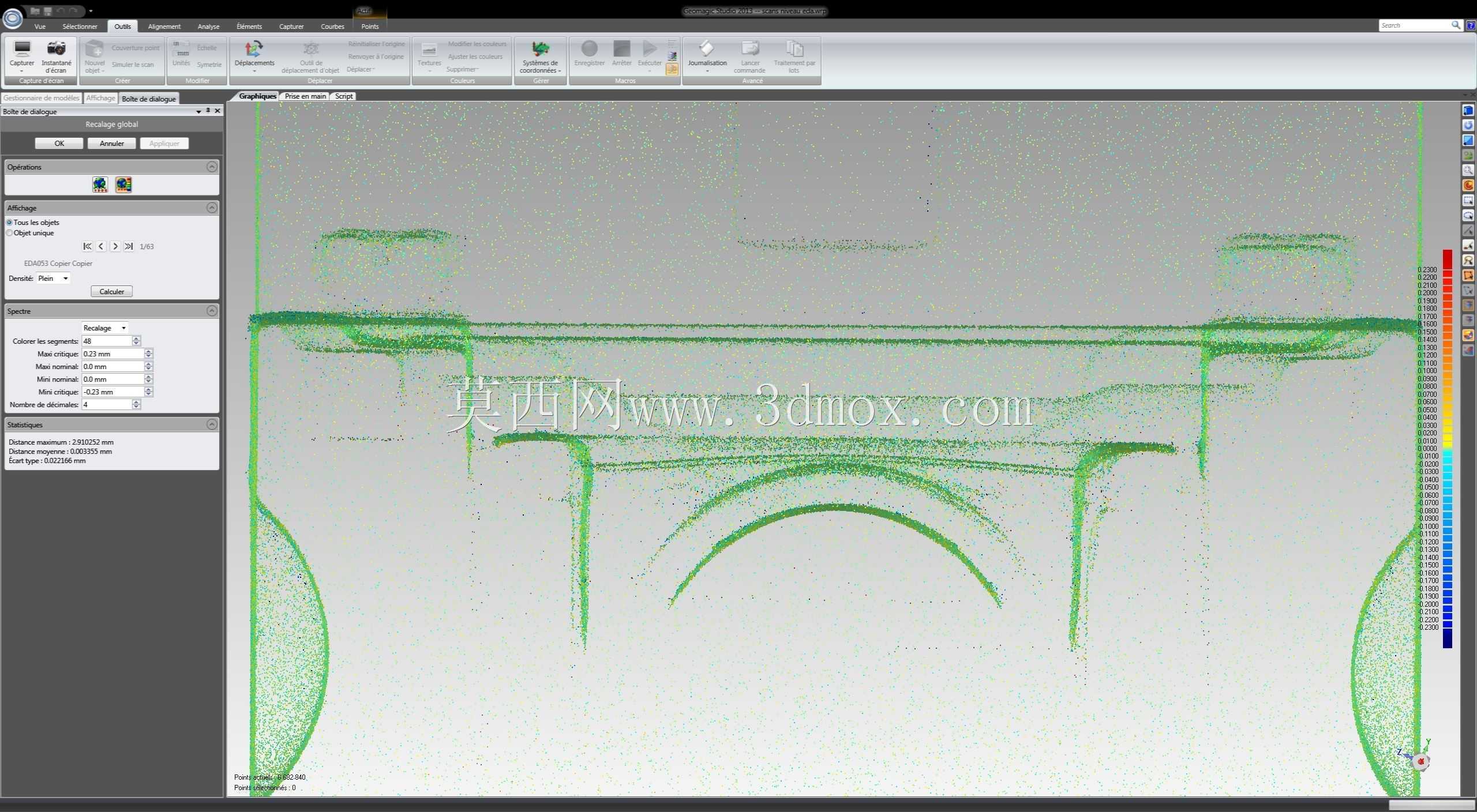Click the Calculer button

112,291
